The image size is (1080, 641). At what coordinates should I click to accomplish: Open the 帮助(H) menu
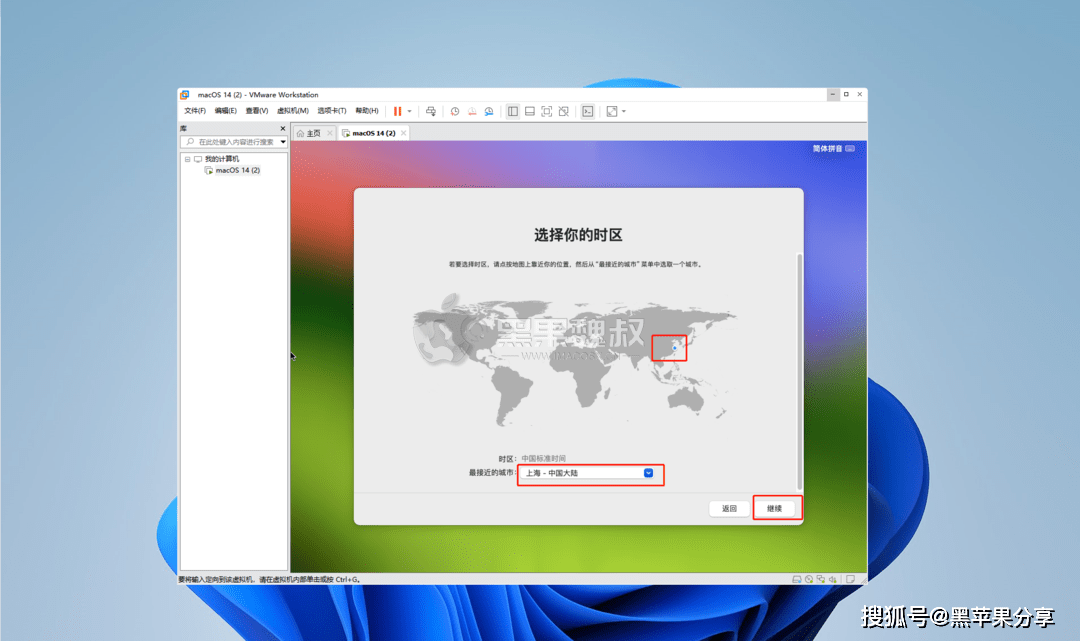point(367,111)
